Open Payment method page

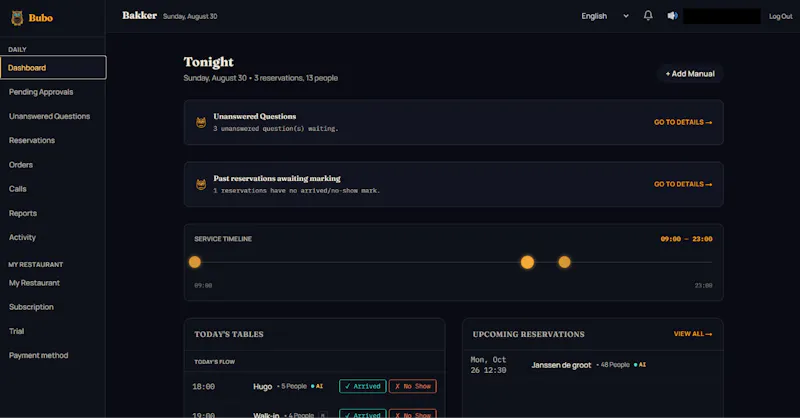38,355
